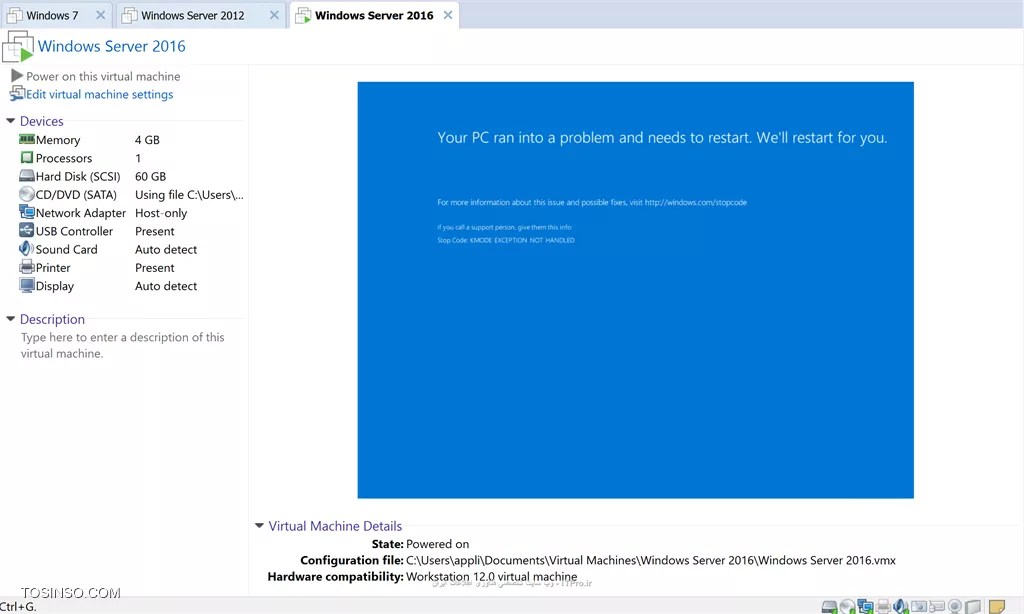The width and height of the screenshot is (1024, 614).
Task: Close the Windows Server 2012 tab
Action: [x=274, y=15]
